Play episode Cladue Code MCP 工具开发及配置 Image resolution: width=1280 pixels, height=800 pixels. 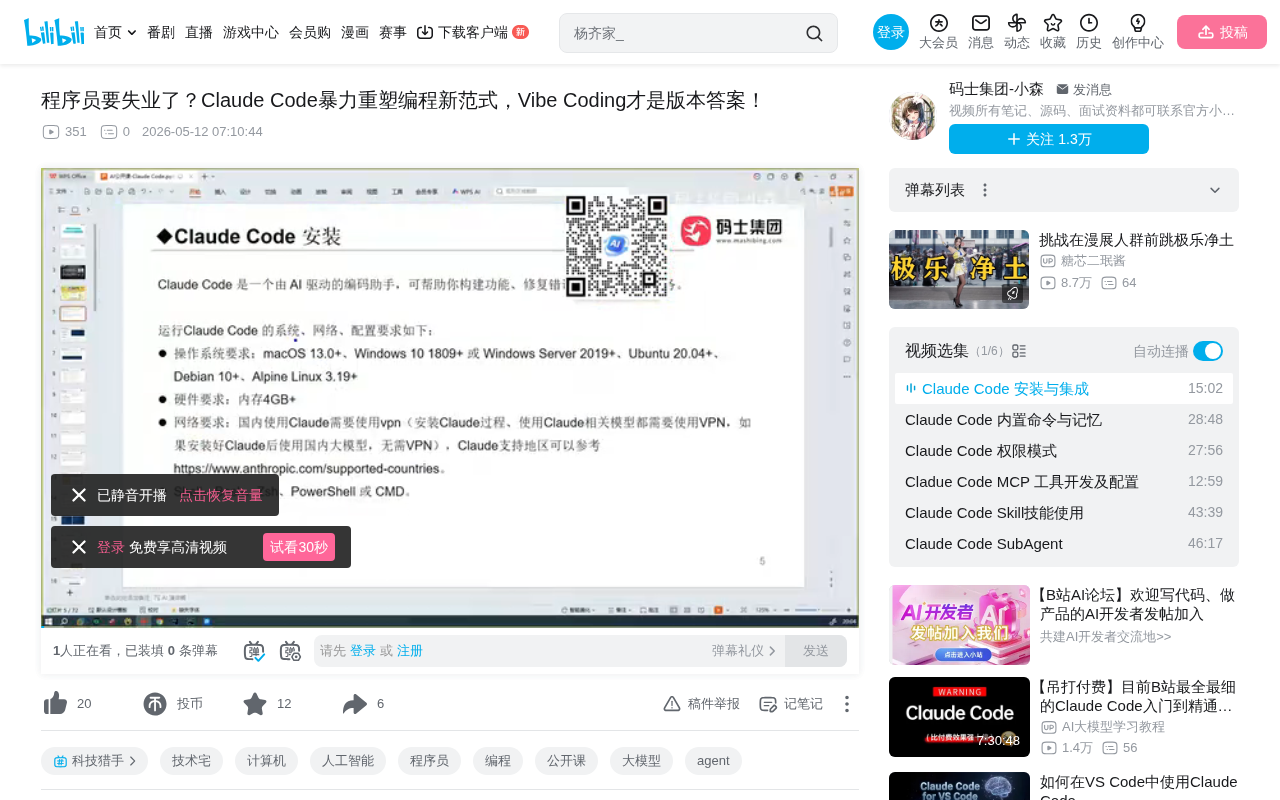[1064, 482]
